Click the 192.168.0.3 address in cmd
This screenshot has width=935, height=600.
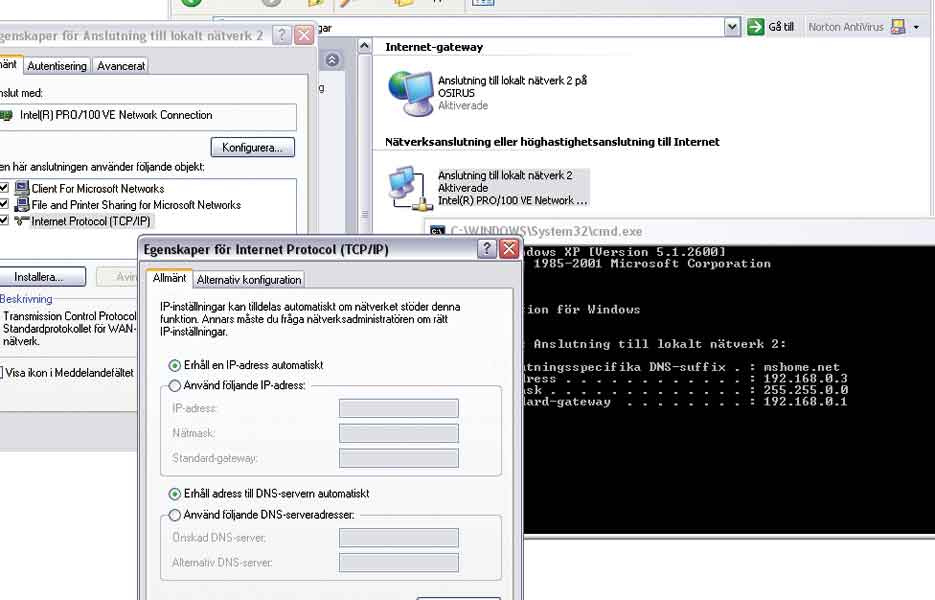[x=806, y=379]
